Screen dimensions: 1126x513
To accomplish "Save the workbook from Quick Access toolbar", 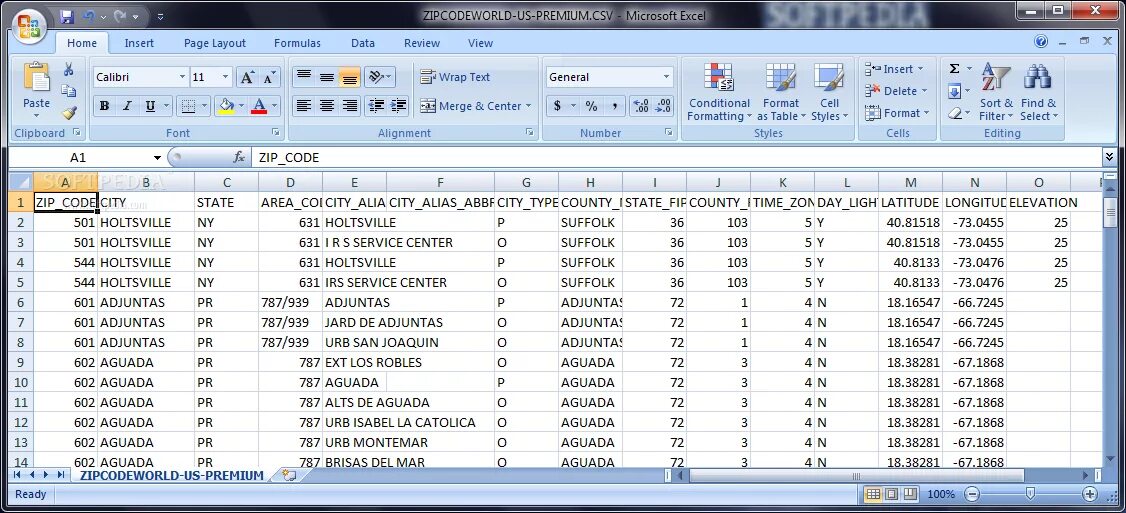I will [x=67, y=15].
